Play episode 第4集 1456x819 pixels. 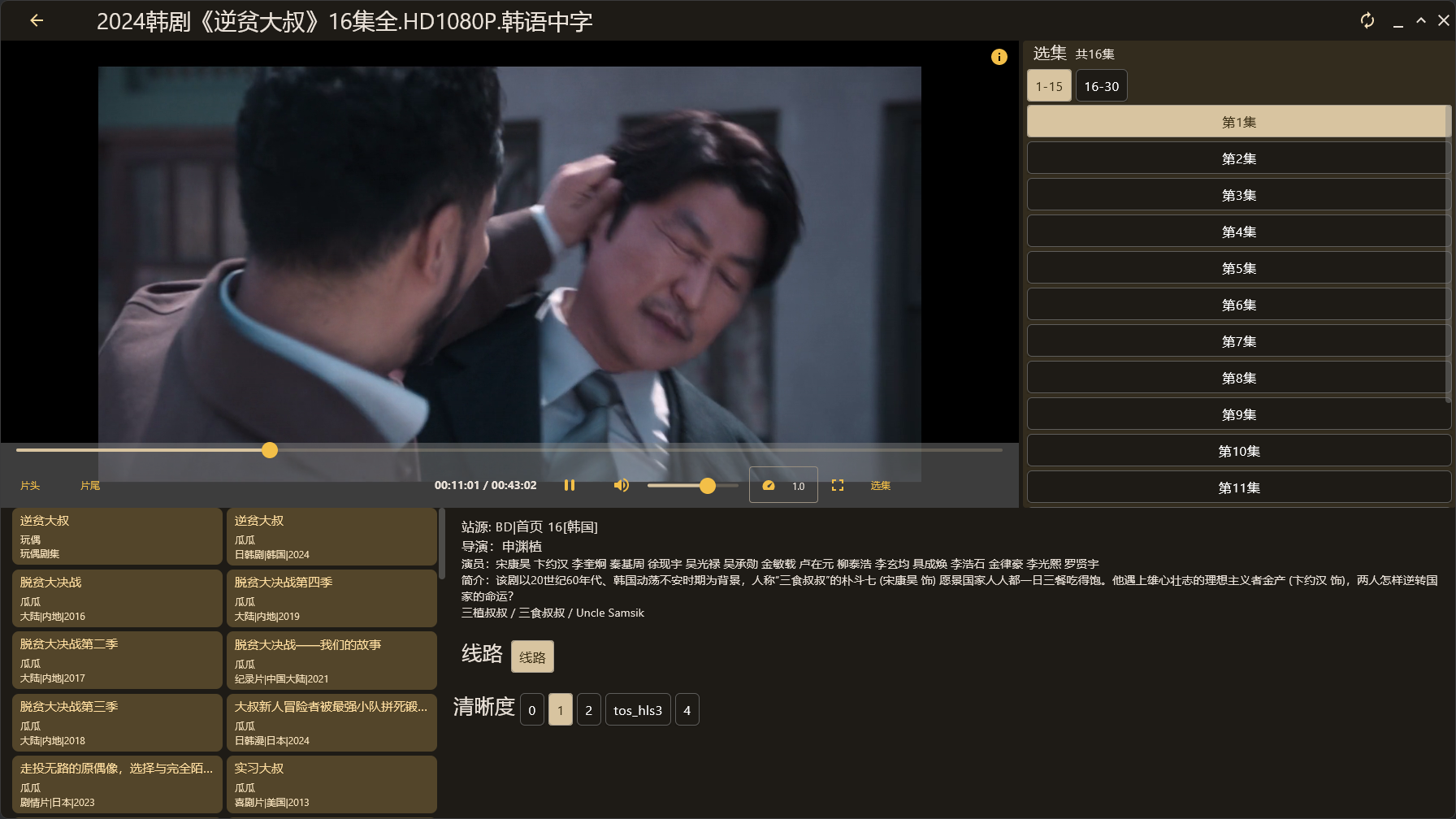tap(1238, 232)
